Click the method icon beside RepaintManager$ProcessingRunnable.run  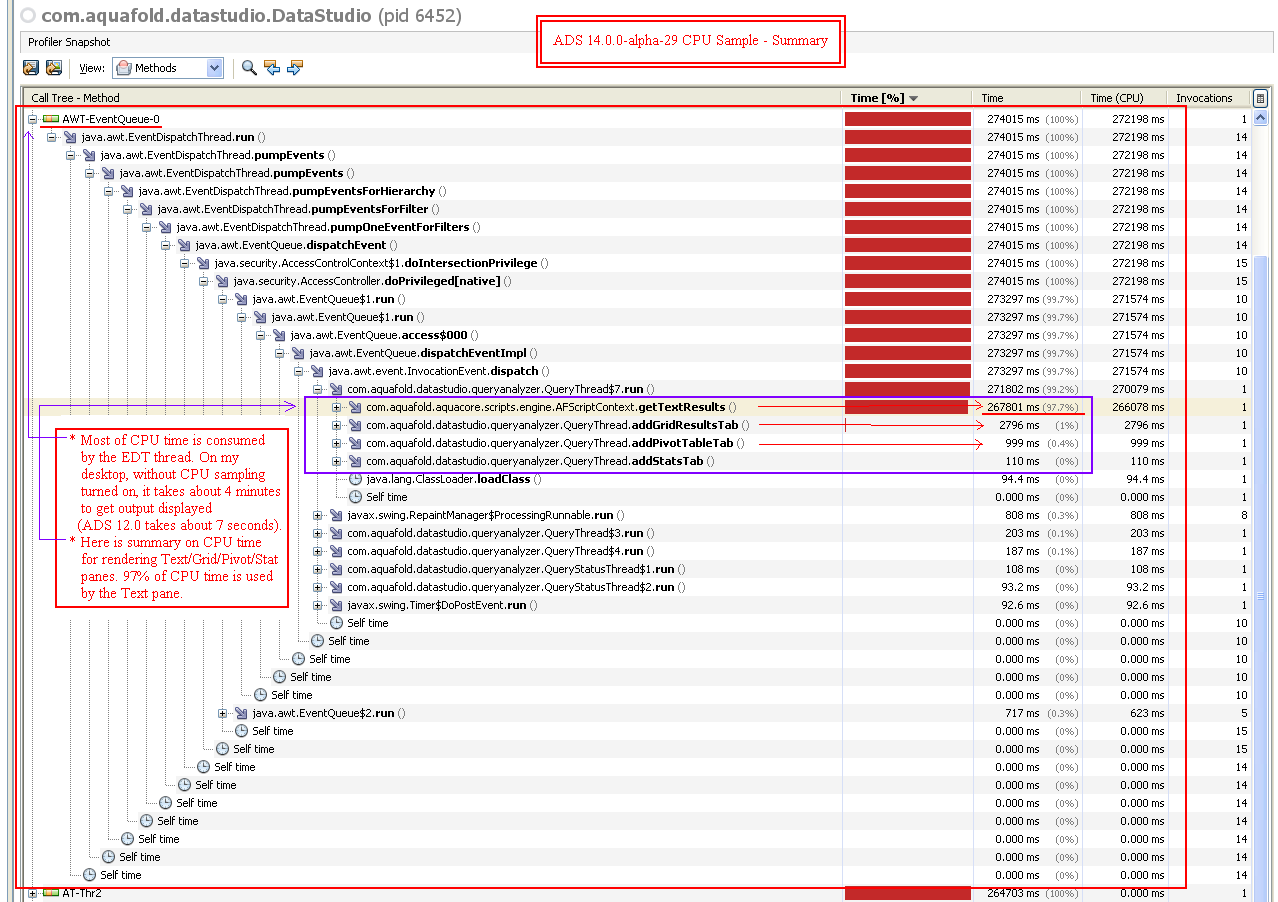pyautogui.click(x=337, y=515)
